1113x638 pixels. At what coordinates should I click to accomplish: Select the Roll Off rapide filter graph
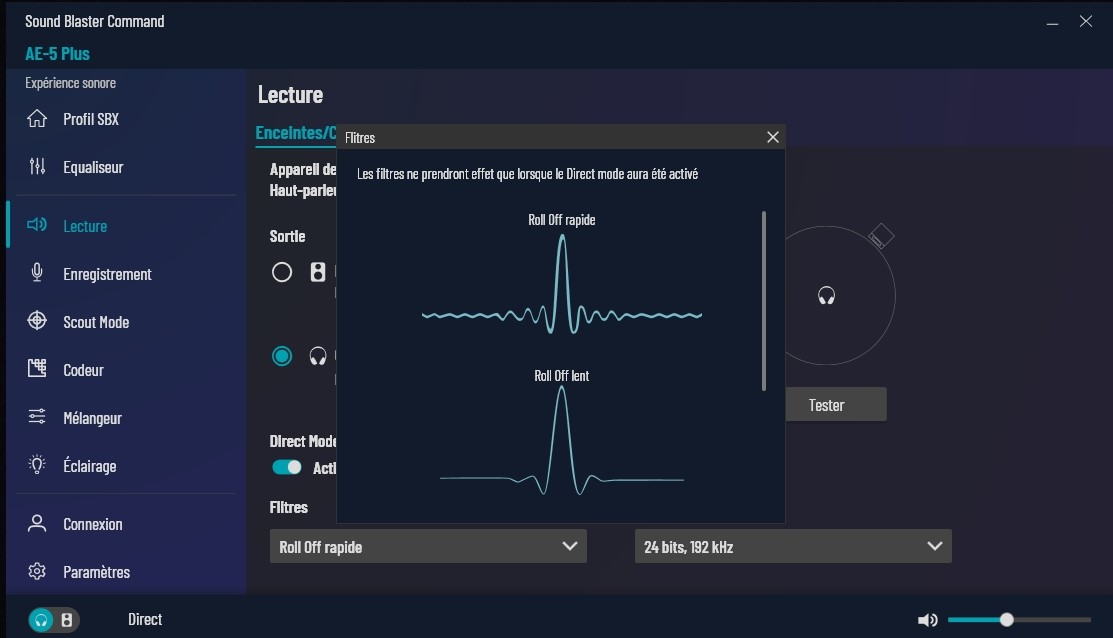561,284
